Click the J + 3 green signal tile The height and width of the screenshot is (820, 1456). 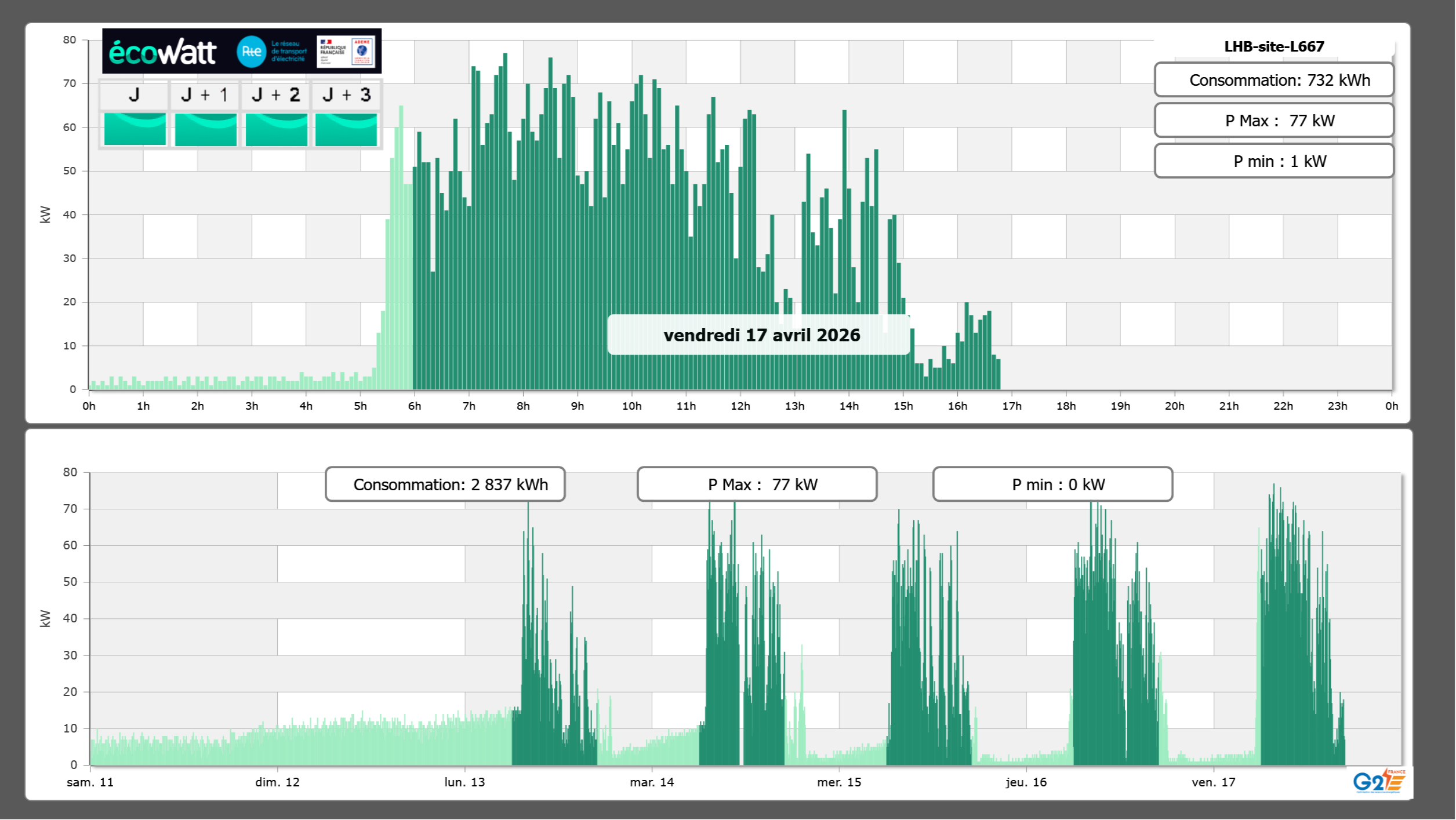click(x=346, y=129)
